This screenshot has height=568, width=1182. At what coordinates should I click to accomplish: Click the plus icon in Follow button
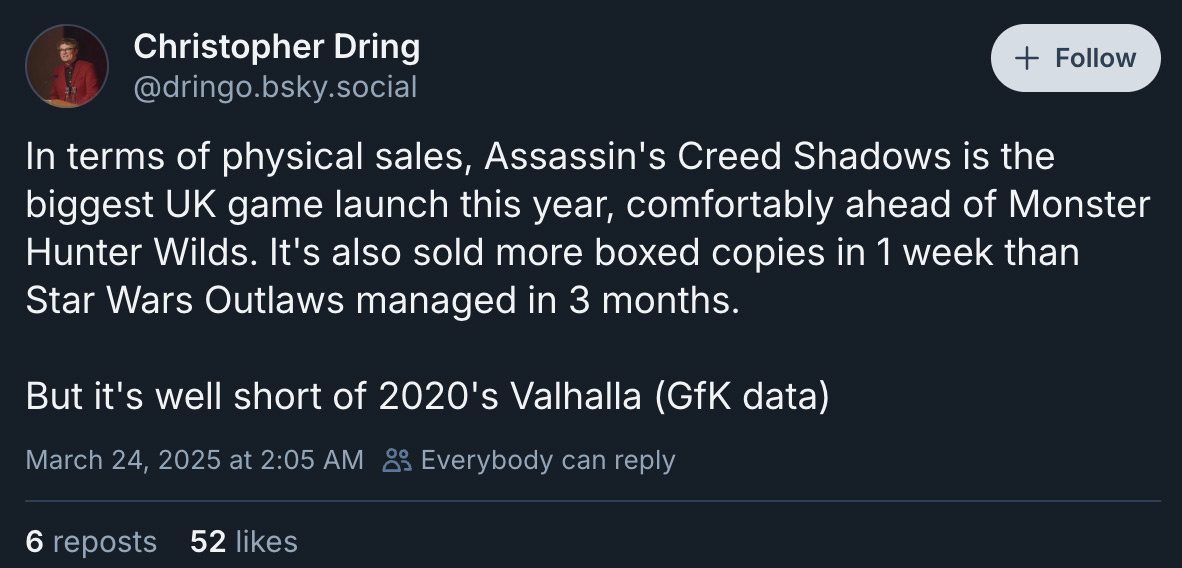(1026, 58)
